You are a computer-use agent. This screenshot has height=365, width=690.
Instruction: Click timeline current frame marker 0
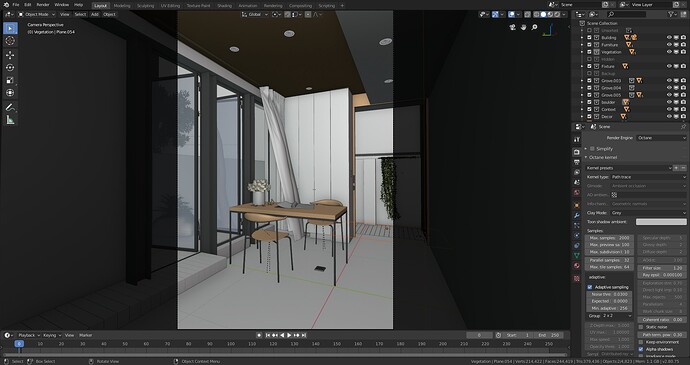point(19,344)
